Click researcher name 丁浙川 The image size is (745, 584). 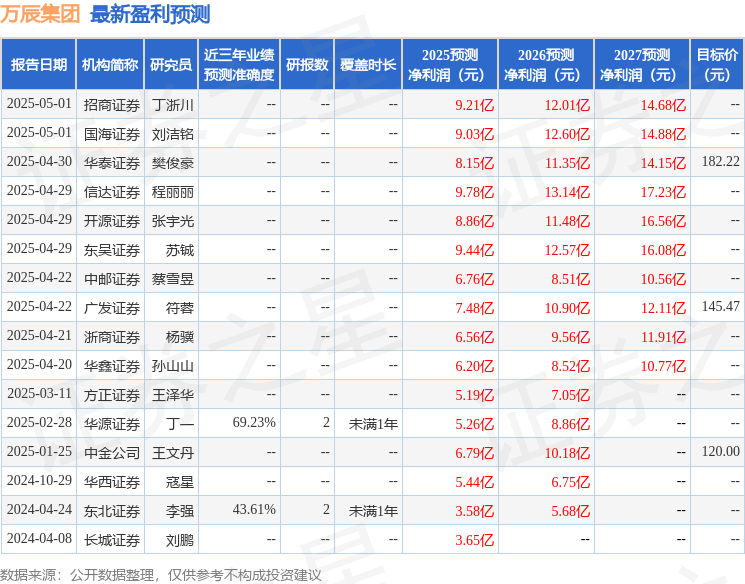coord(173,105)
